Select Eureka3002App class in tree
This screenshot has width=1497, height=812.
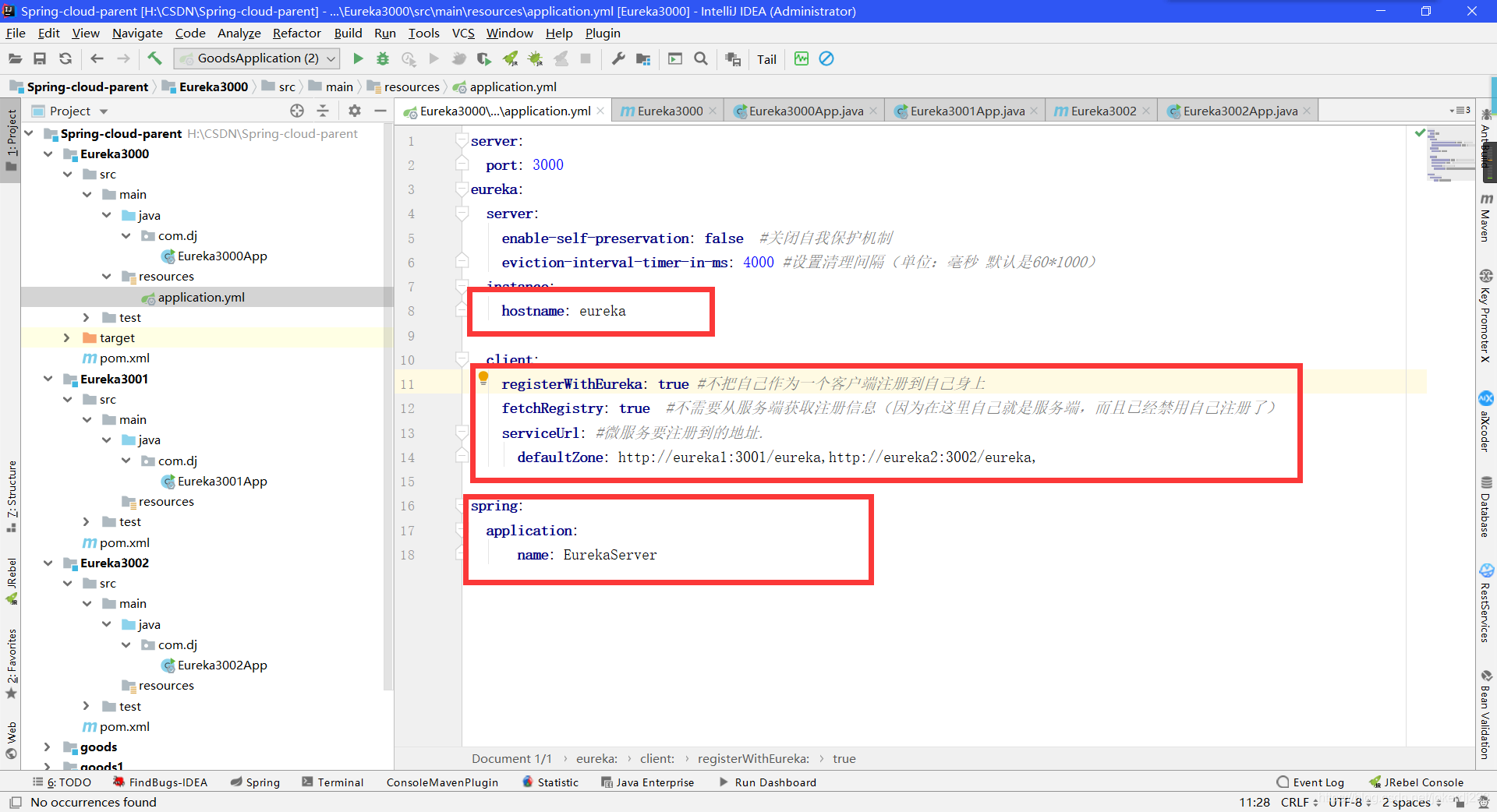click(214, 665)
